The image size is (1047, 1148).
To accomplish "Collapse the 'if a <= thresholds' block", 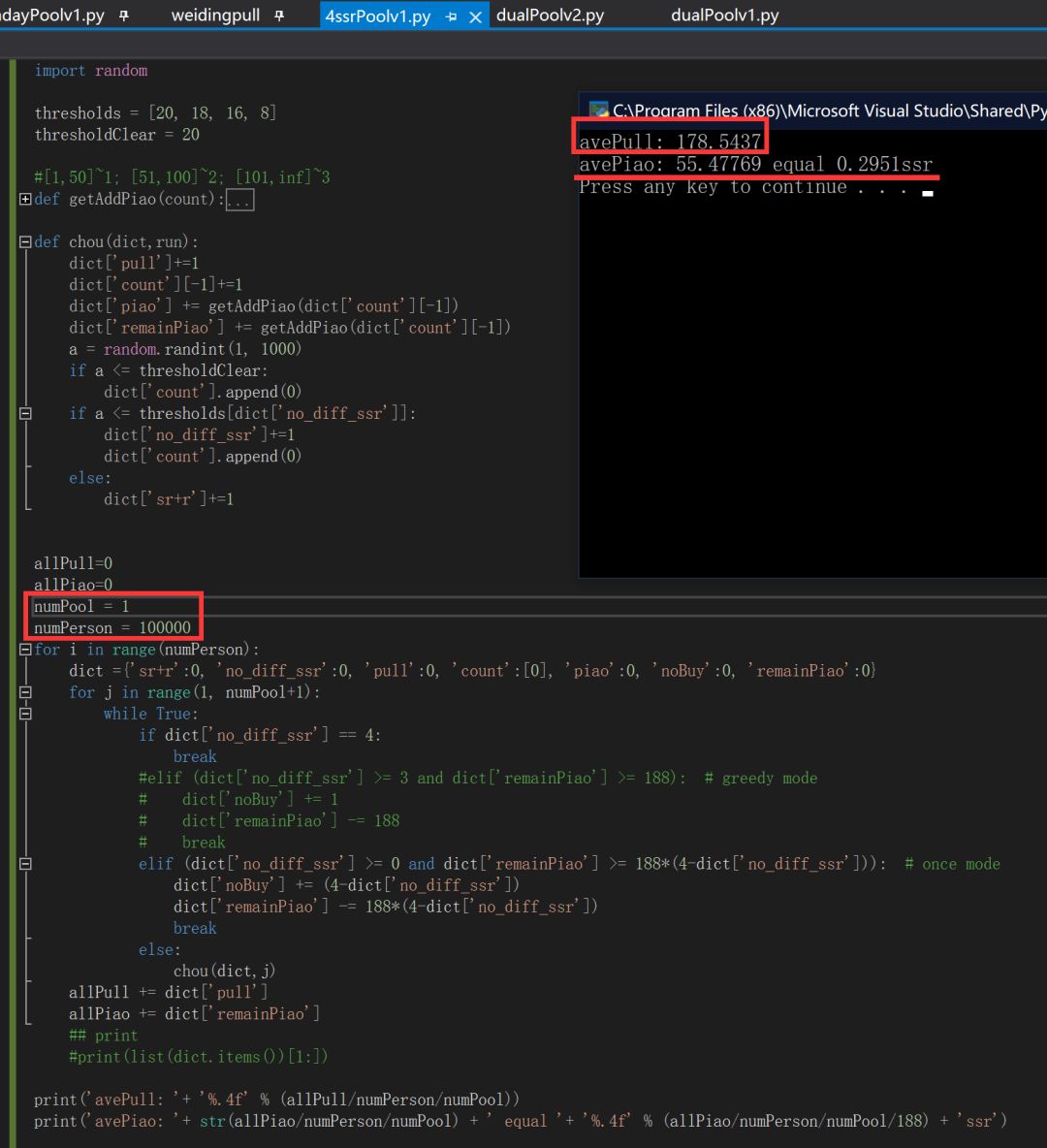I will coord(25,414).
